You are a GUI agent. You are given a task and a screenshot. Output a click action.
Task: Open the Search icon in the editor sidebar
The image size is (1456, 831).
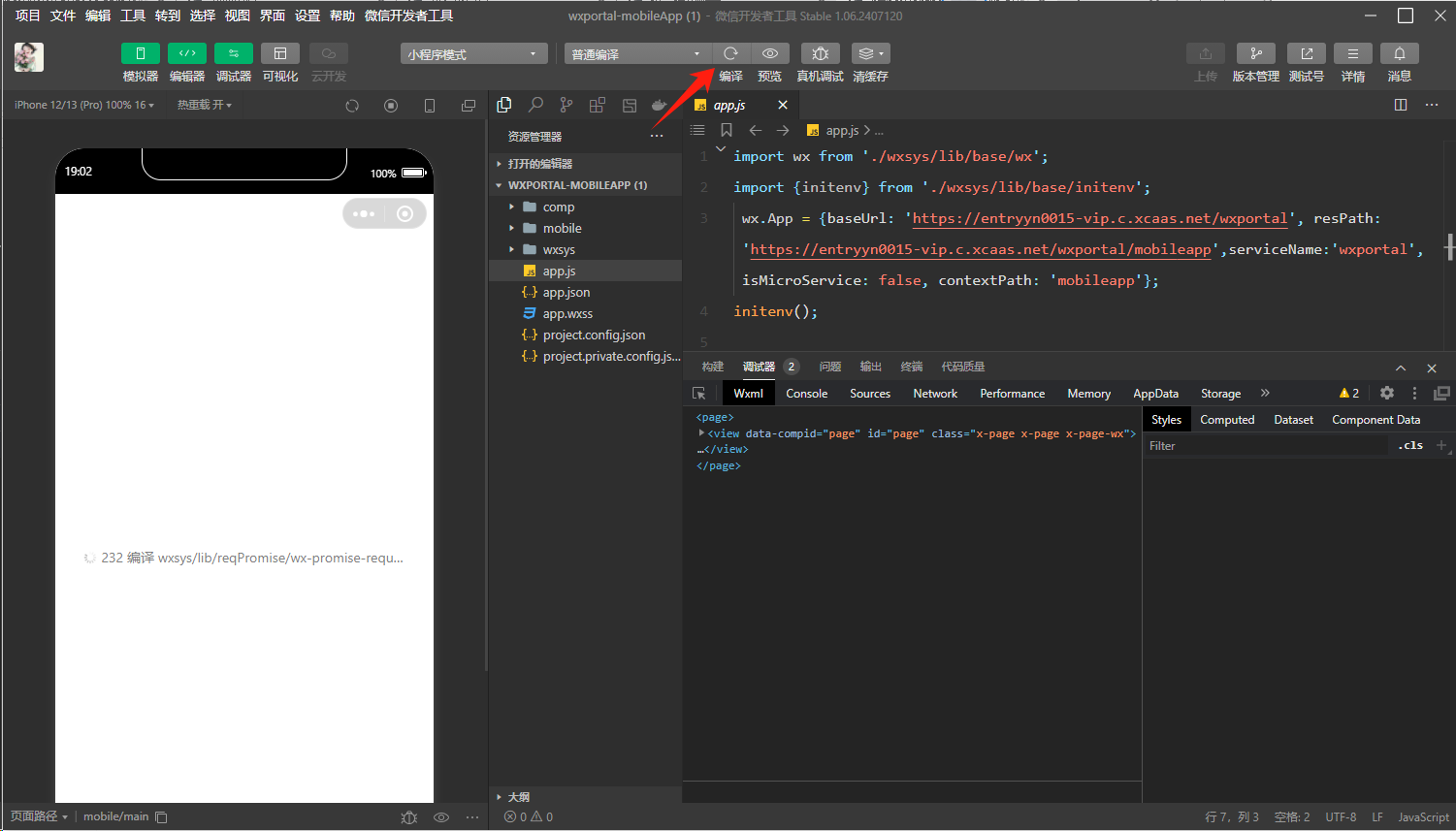tap(535, 105)
